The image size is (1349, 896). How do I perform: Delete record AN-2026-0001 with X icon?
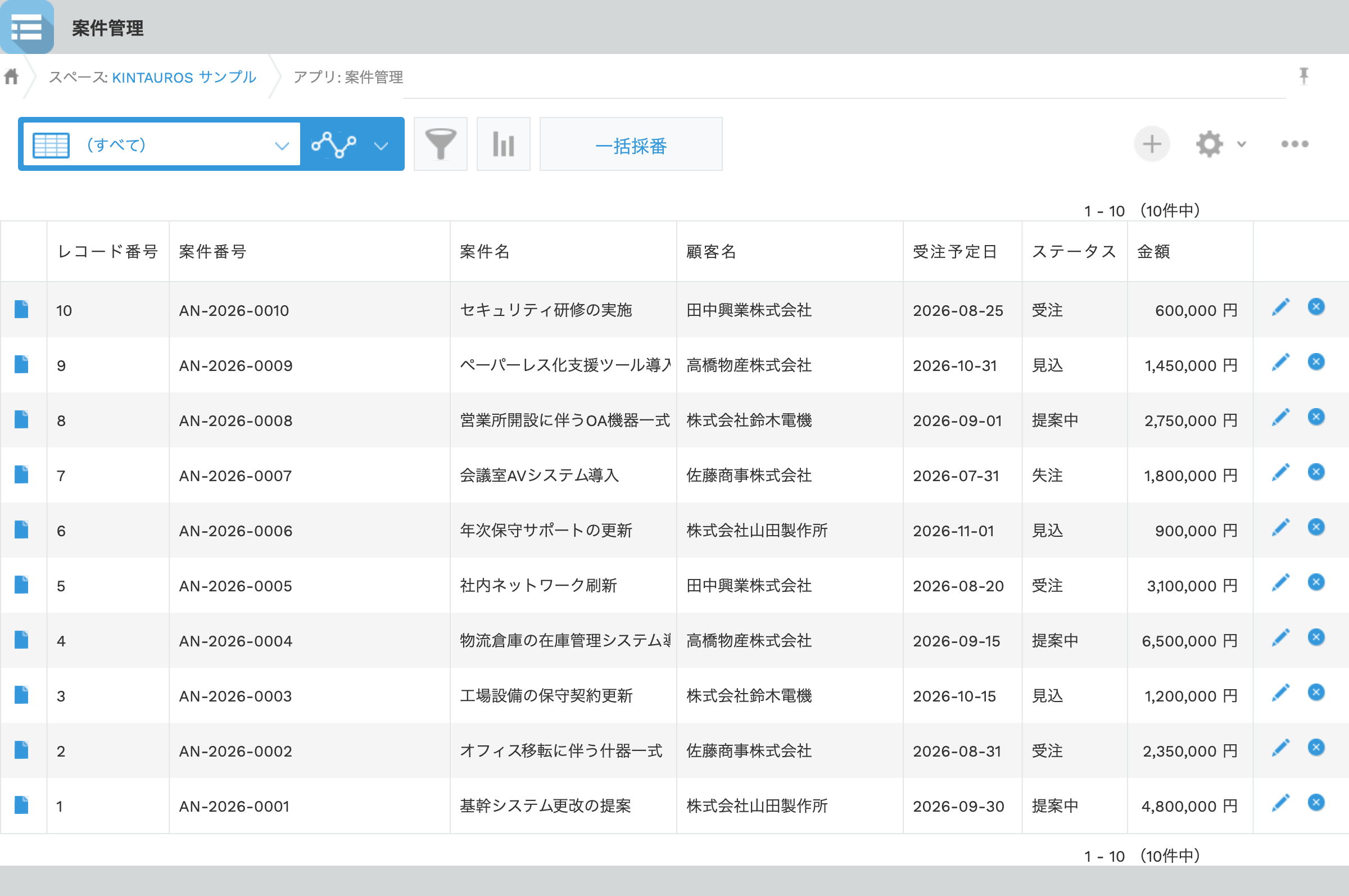point(1316,803)
